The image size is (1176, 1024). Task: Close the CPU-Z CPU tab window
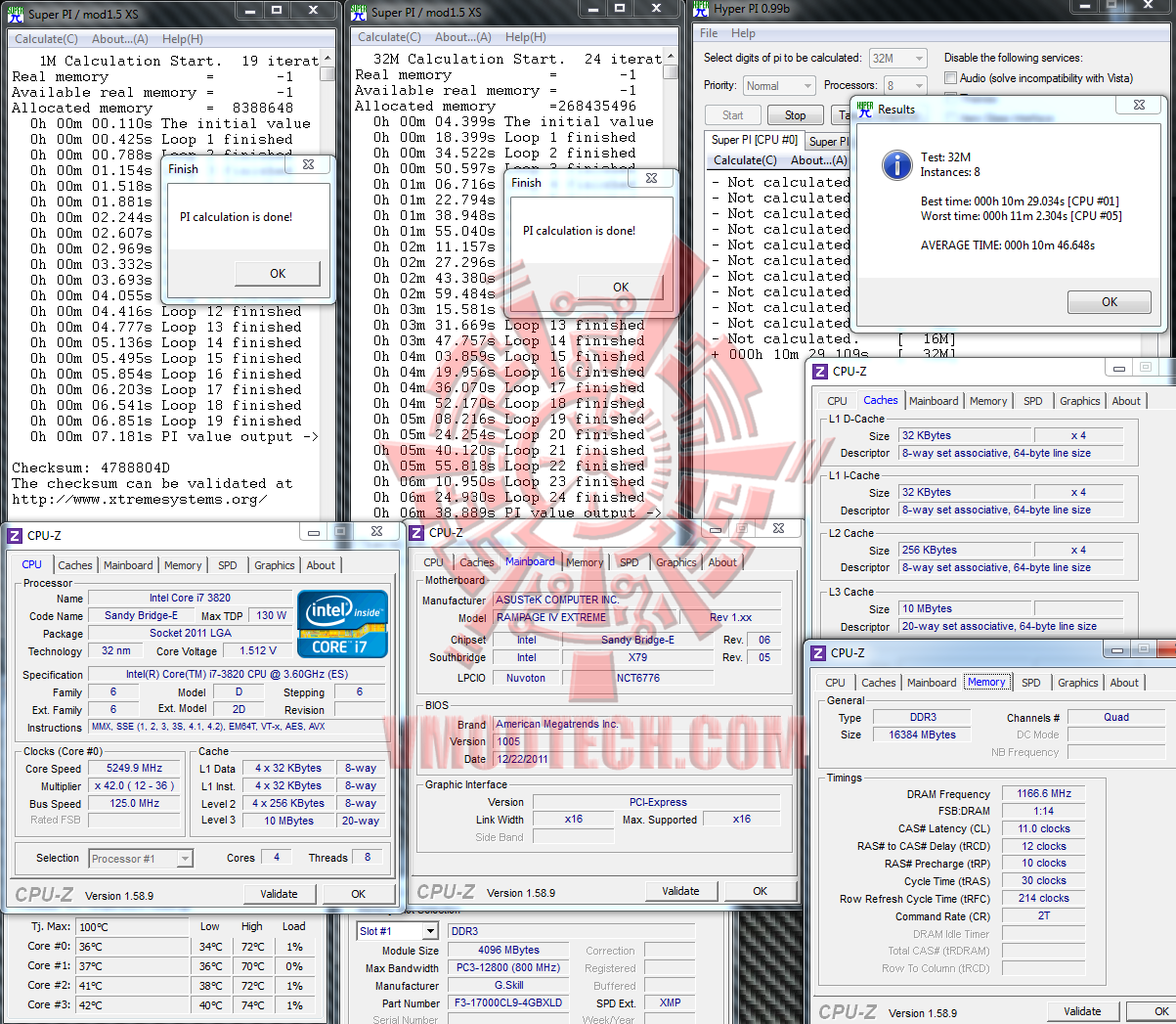pyautogui.click(x=376, y=531)
